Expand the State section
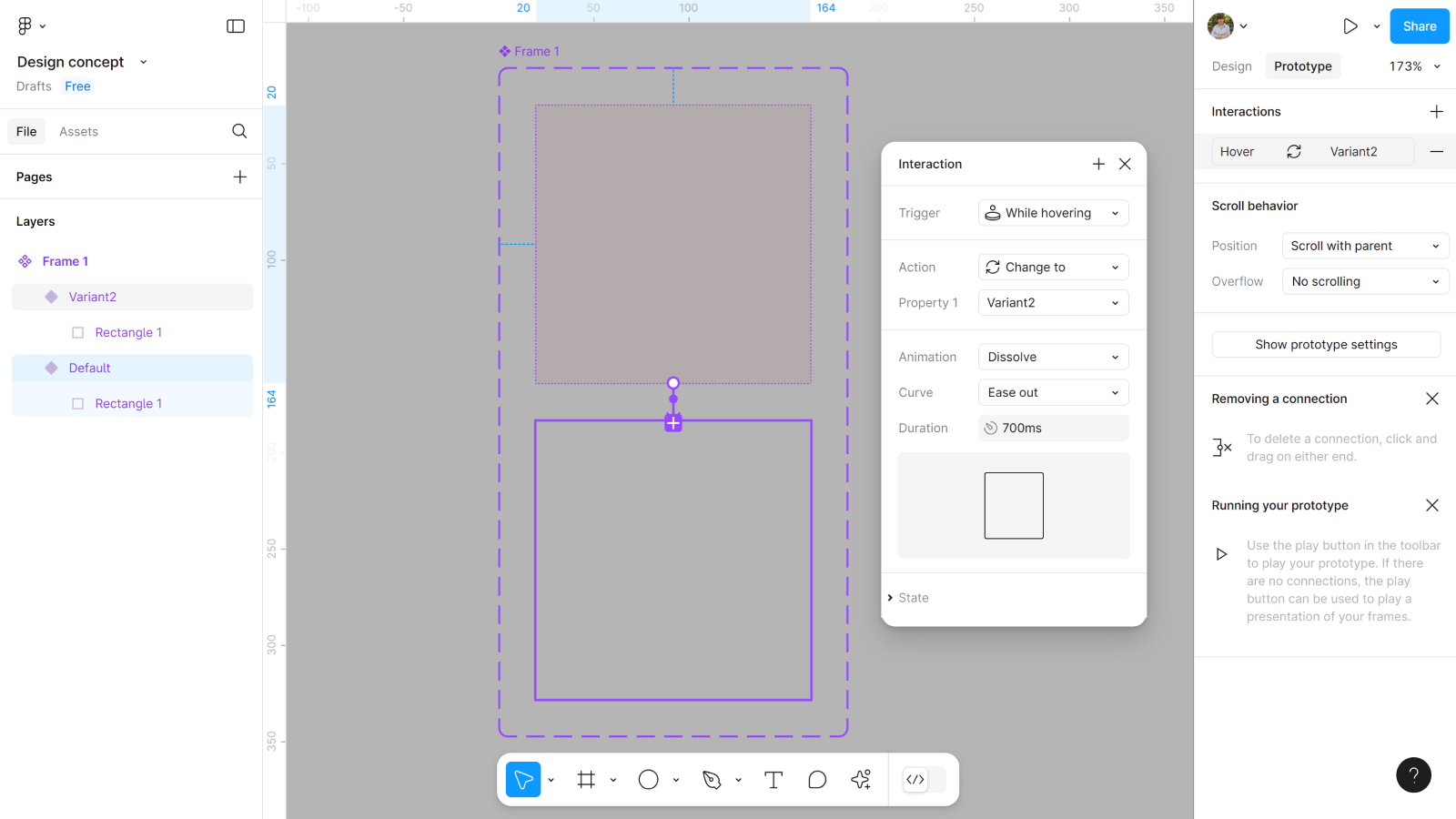Image resolution: width=1456 pixels, height=819 pixels. point(913,598)
